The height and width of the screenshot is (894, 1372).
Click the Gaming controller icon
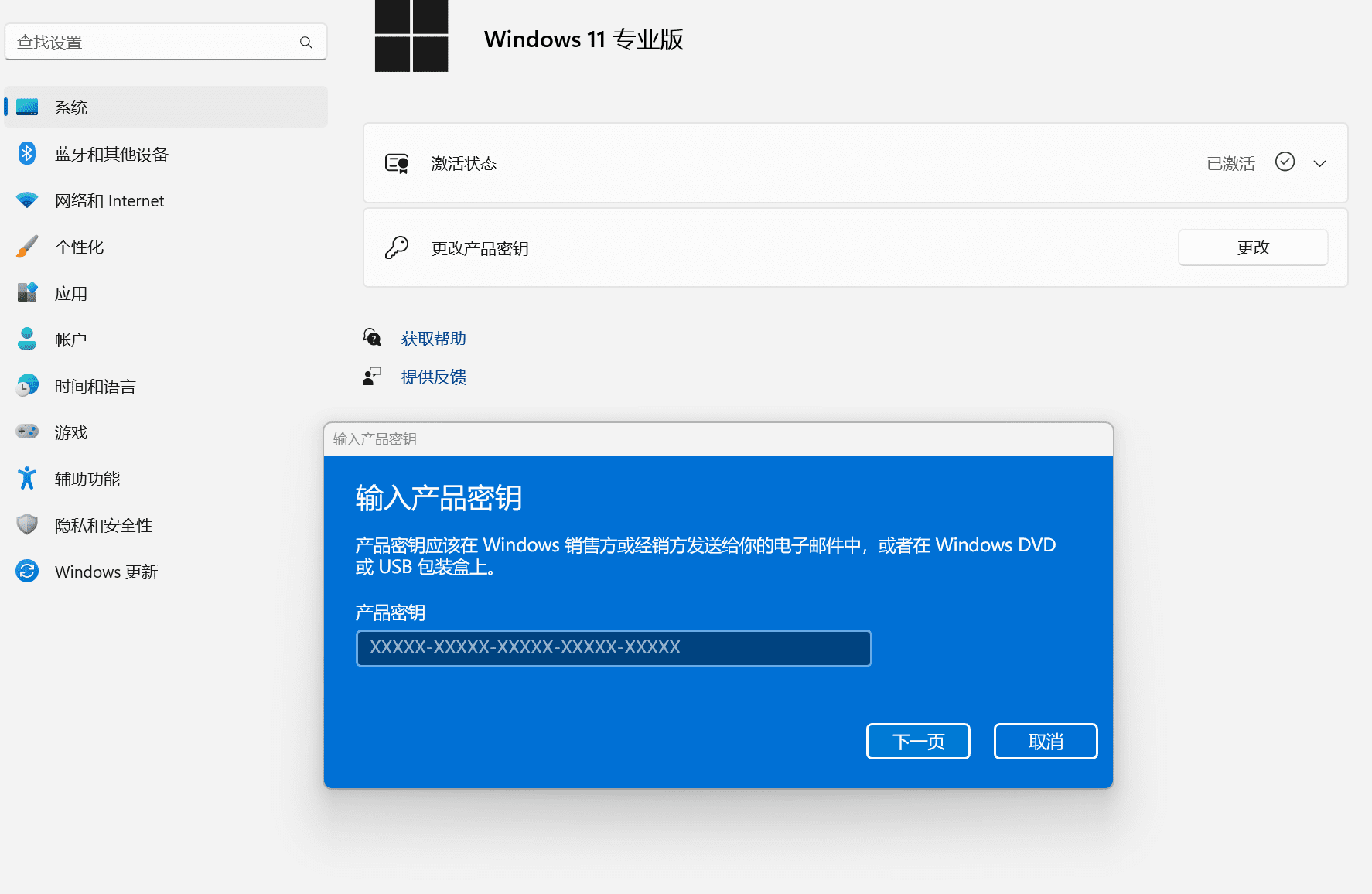coord(27,432)
